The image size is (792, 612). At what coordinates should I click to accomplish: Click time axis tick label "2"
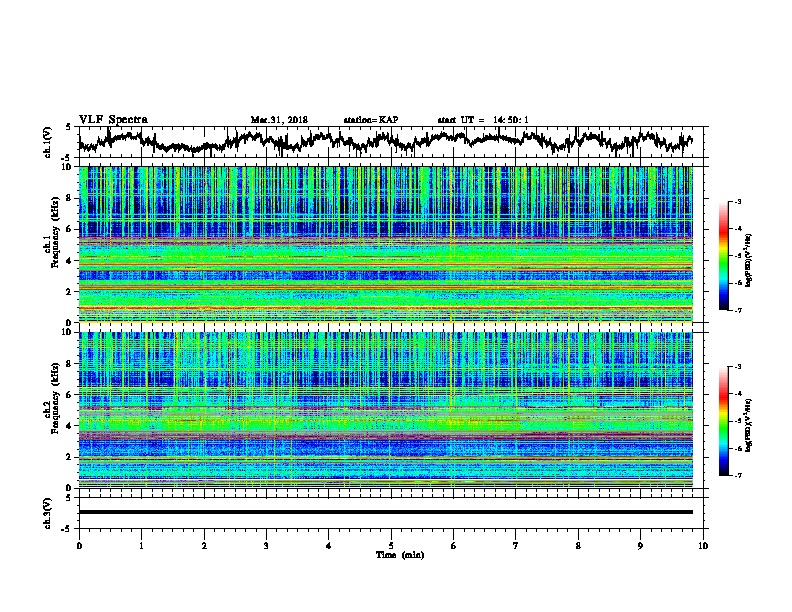[204, 545]
